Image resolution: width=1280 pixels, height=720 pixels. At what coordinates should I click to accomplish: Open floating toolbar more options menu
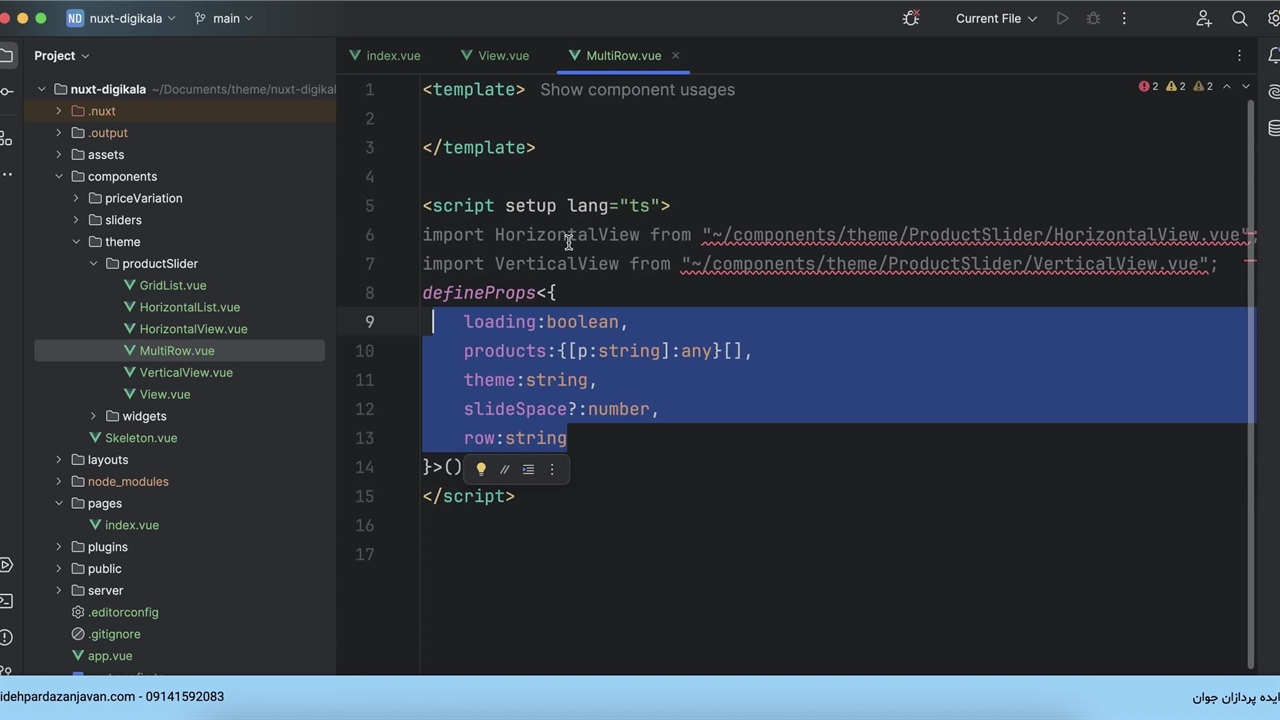click(x=552, y=469)
